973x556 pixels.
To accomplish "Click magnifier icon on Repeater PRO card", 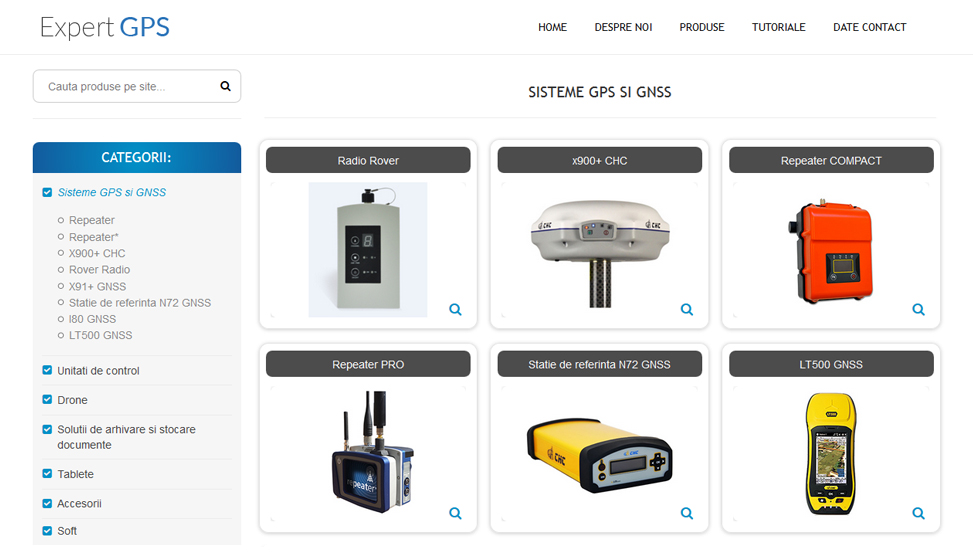I will click(x=455, y=513).
